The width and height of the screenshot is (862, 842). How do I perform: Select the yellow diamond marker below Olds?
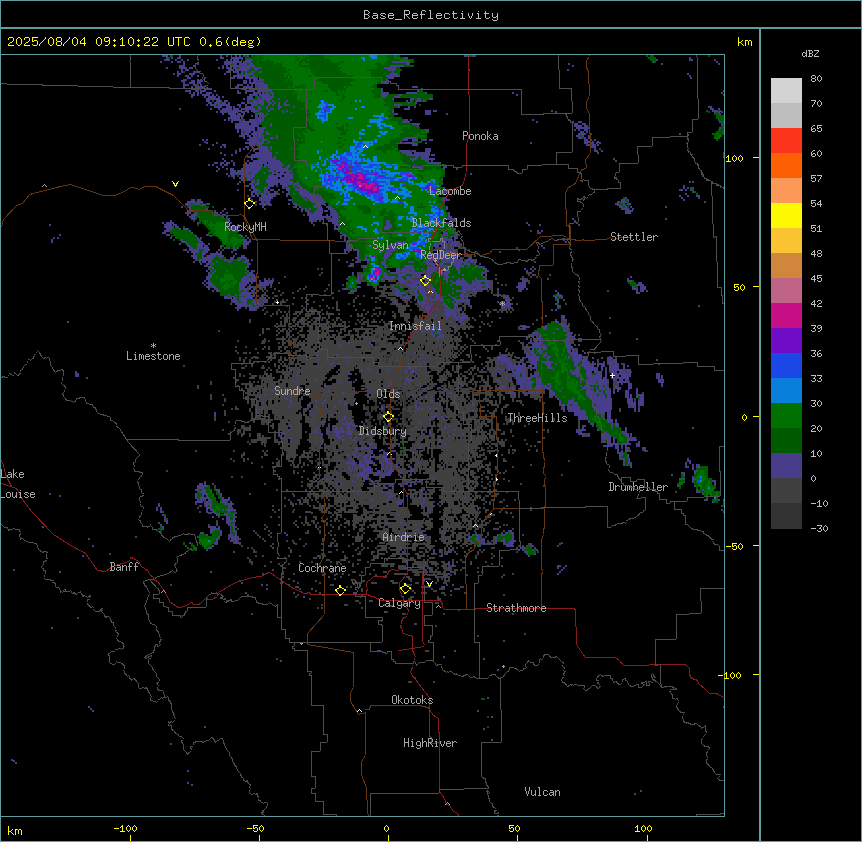tap(388, 417)
